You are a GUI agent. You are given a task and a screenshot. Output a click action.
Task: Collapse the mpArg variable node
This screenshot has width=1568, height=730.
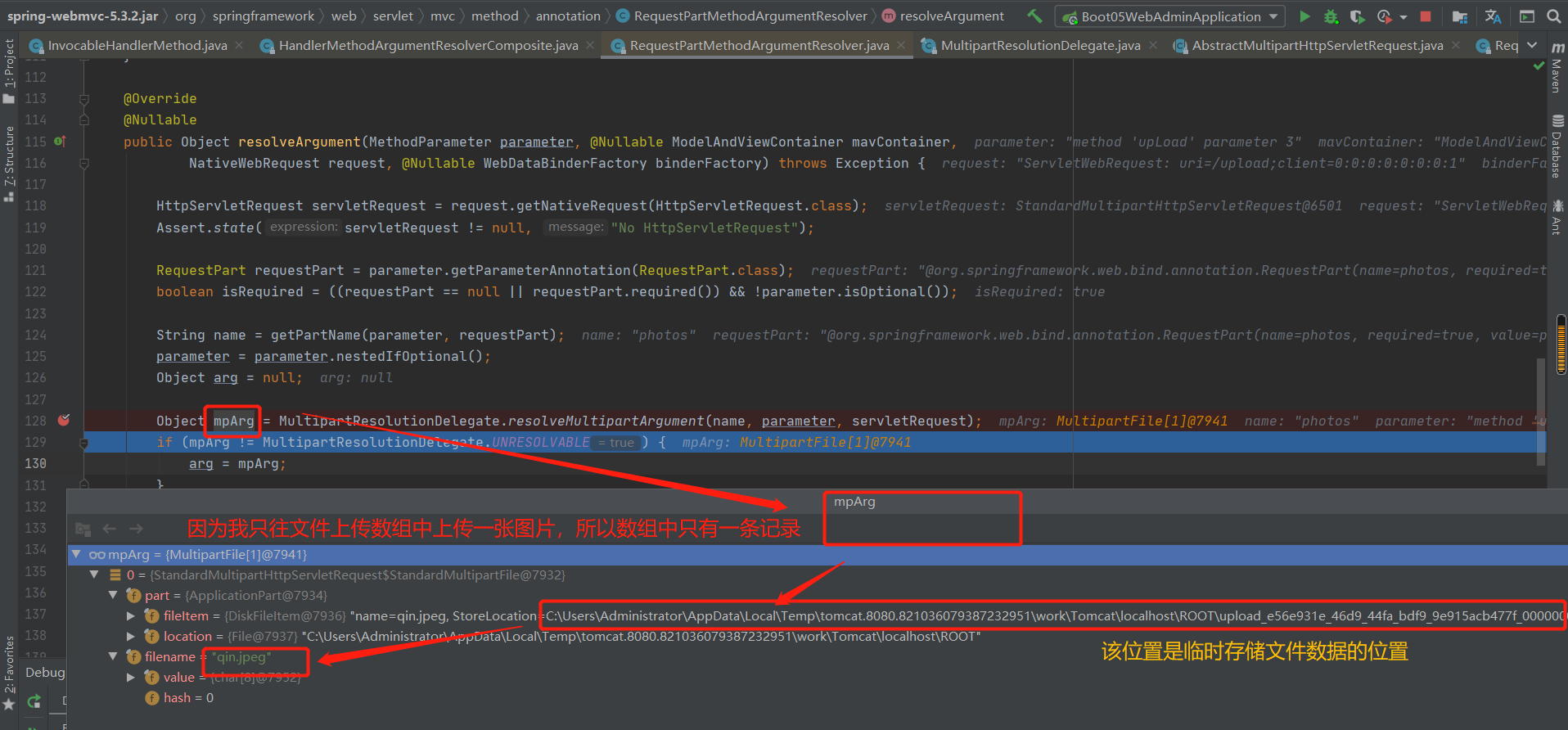pyautogui.click(x=76, y=554)
